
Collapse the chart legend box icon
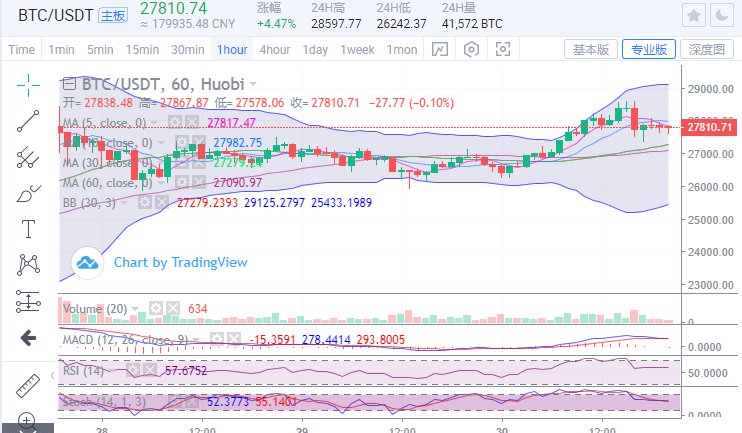pos(70,84)
